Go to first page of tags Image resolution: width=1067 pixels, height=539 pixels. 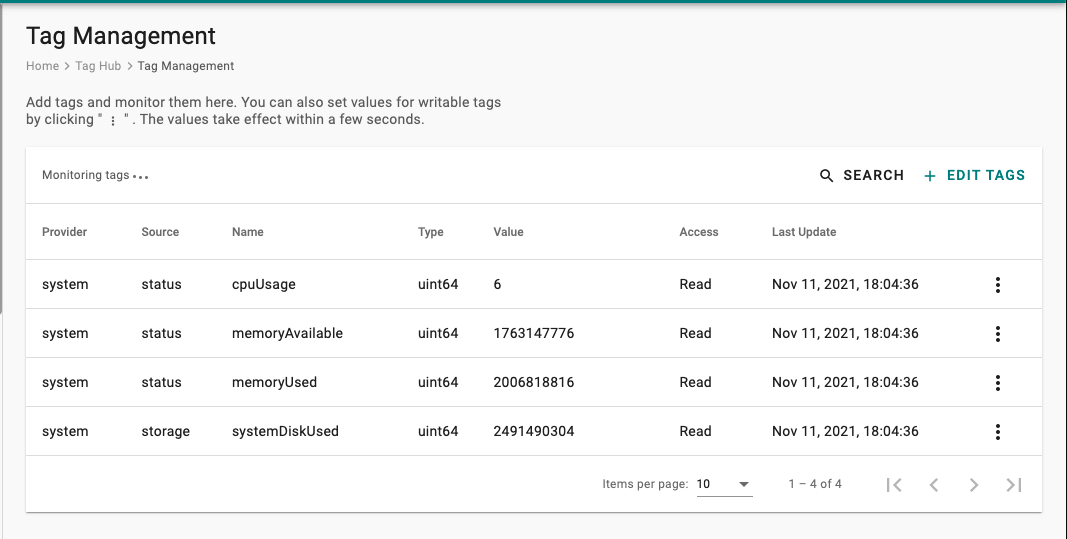click(894, 485)
